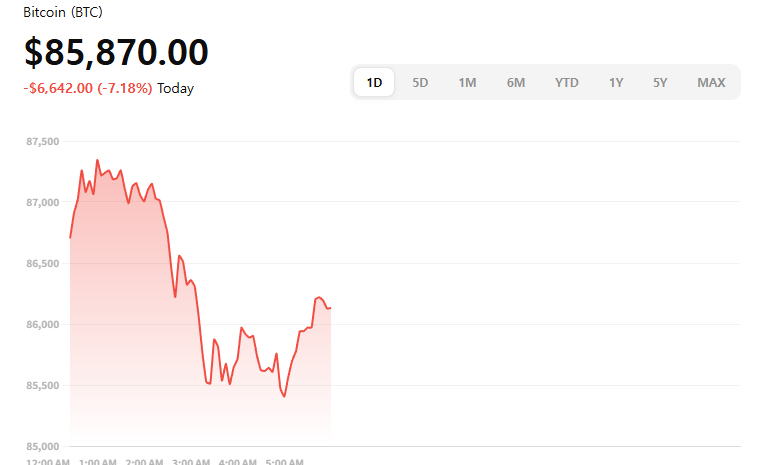Image resolution: width=761 pixels, height=465 pixels.
Task: Click the 3:00 AM x-axis label
Action: (191, 462)
